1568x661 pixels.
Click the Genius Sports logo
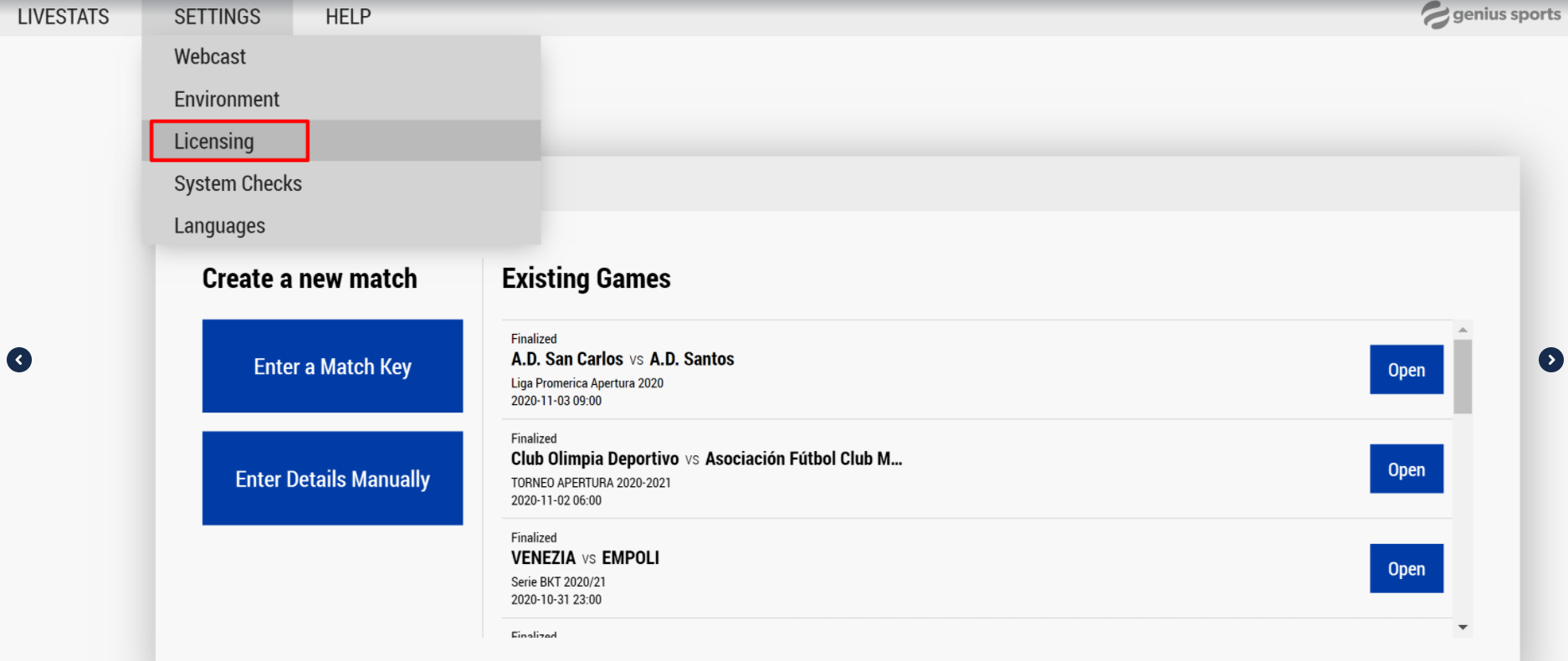(x=1490, y=15)
